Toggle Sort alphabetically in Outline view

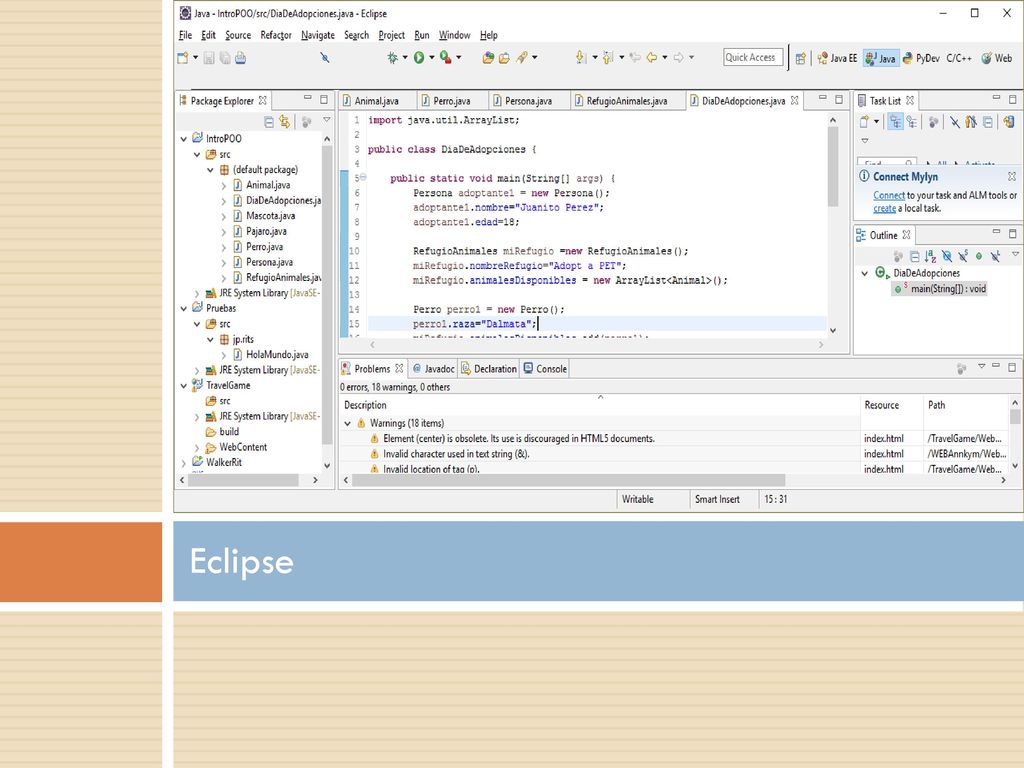[x=930, y=256]
